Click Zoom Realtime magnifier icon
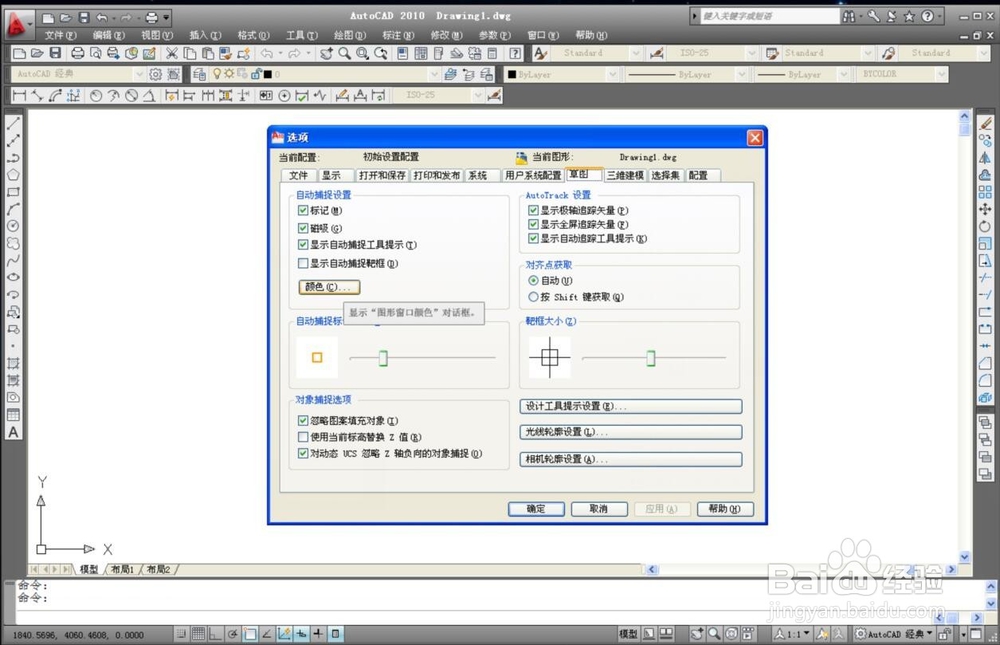 point(344,54)
